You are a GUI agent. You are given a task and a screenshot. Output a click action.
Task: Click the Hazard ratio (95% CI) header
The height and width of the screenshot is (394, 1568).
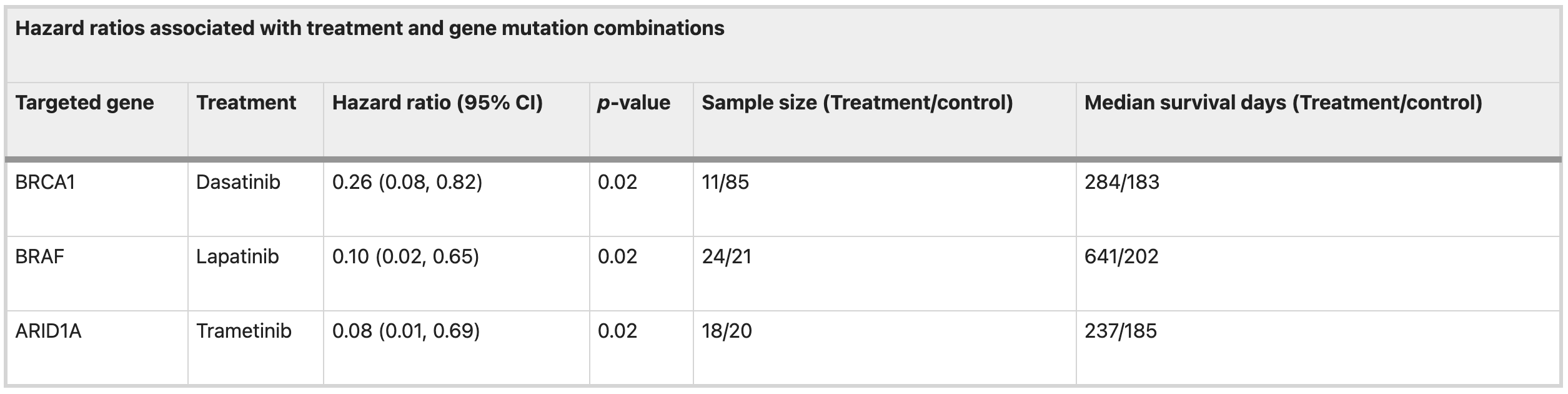[437, 103]
